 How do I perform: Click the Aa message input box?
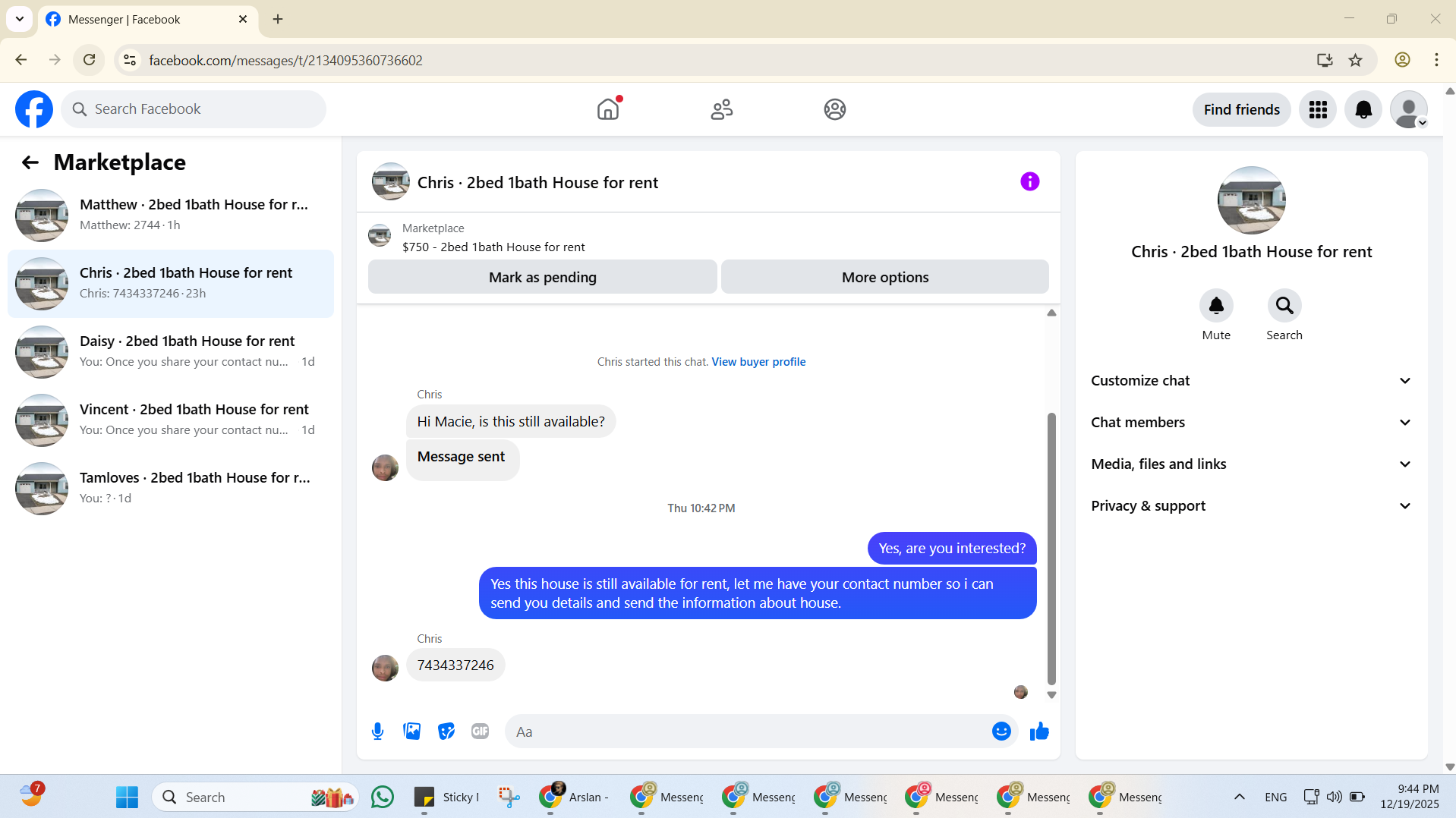748,731
